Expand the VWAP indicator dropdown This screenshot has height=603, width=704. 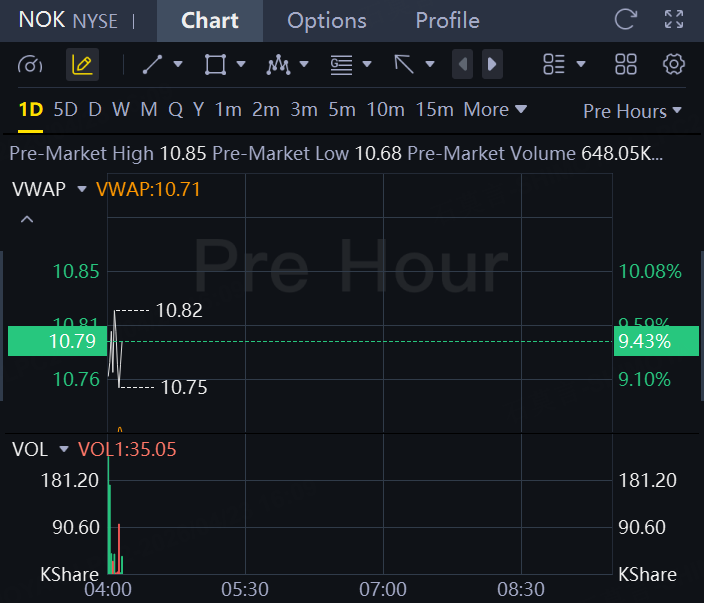82,189
